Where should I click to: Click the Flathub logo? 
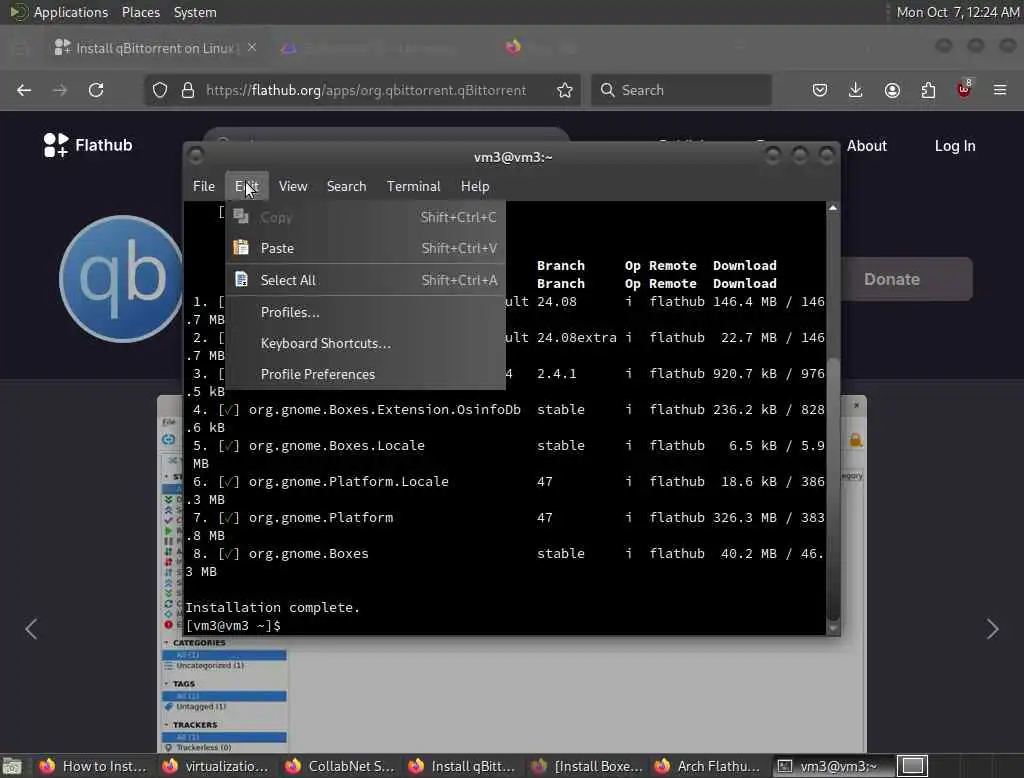click(88, 145)
